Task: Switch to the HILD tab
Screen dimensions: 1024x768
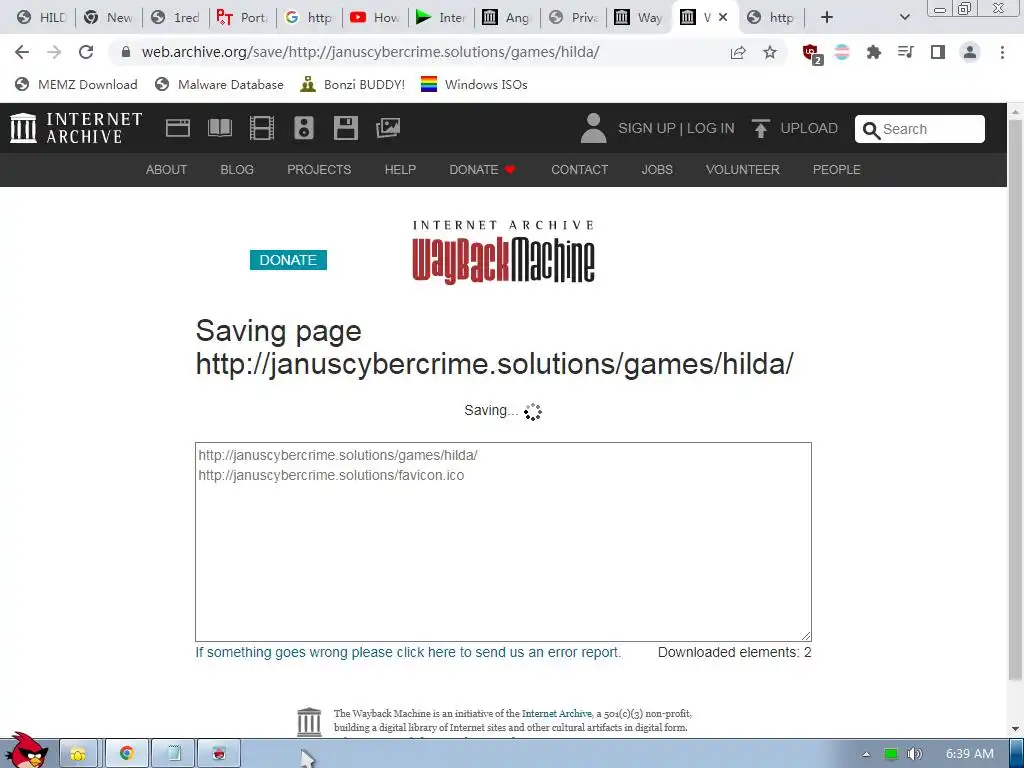Action: (x=42, y=18)
